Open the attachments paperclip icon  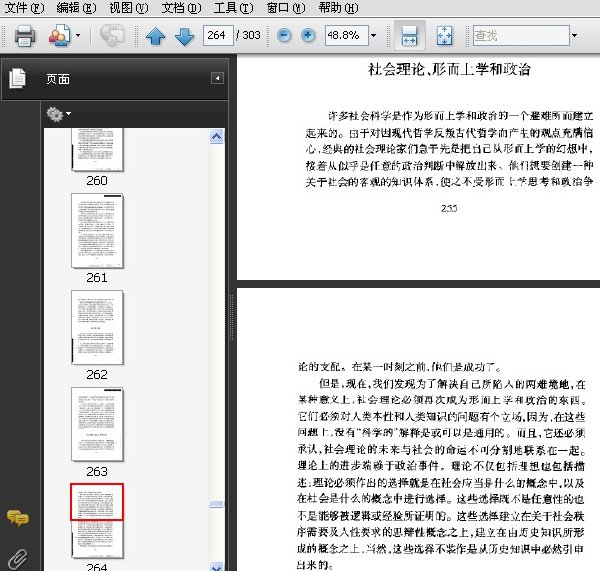(x=18, y=559)
